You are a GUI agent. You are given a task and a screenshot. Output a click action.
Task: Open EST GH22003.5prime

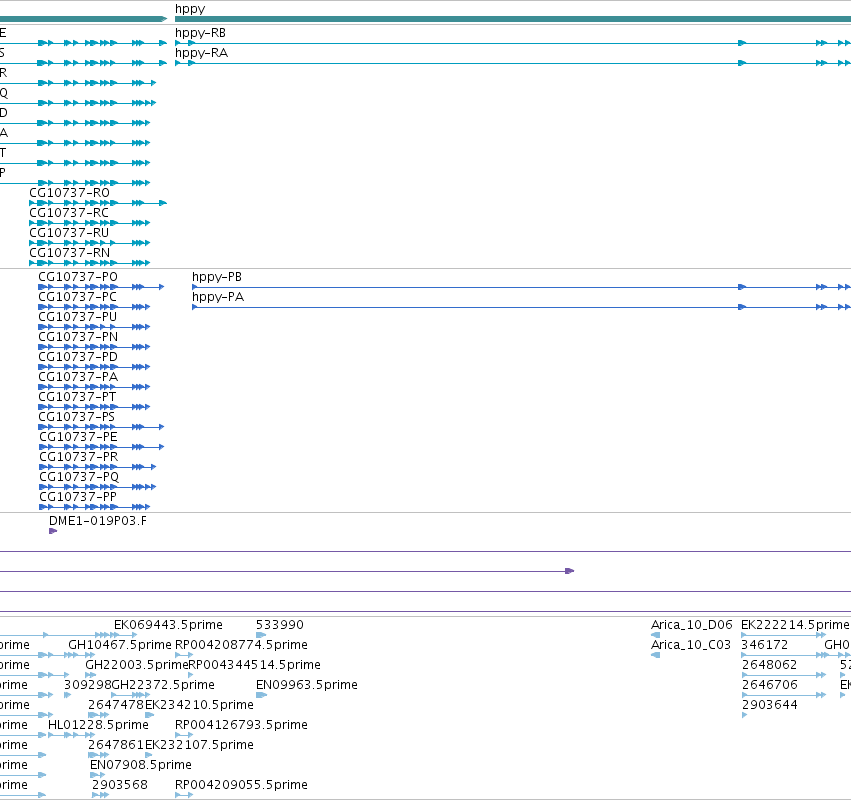click(x=136, y=665)
